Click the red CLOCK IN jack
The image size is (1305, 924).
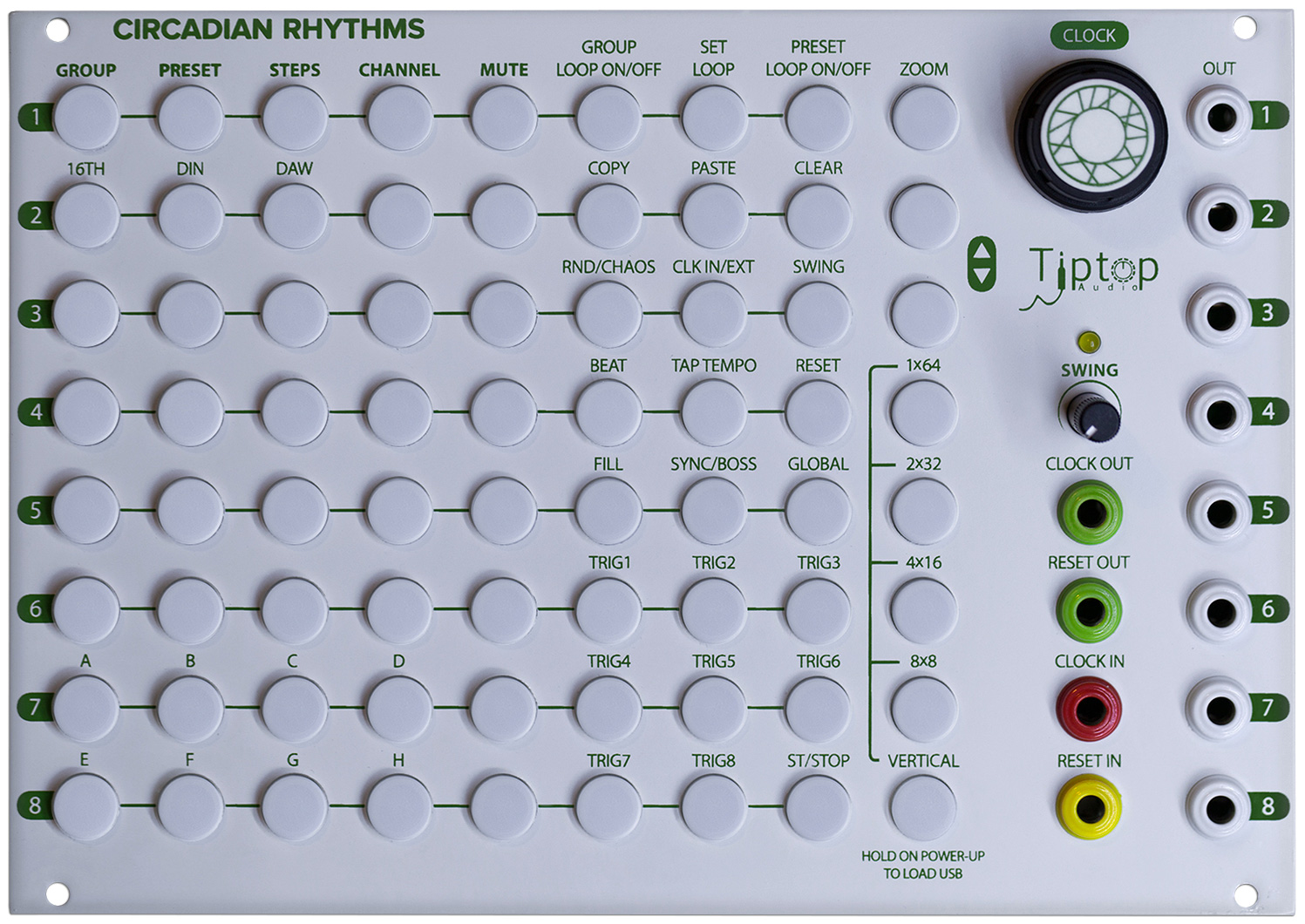point(1089,710)
